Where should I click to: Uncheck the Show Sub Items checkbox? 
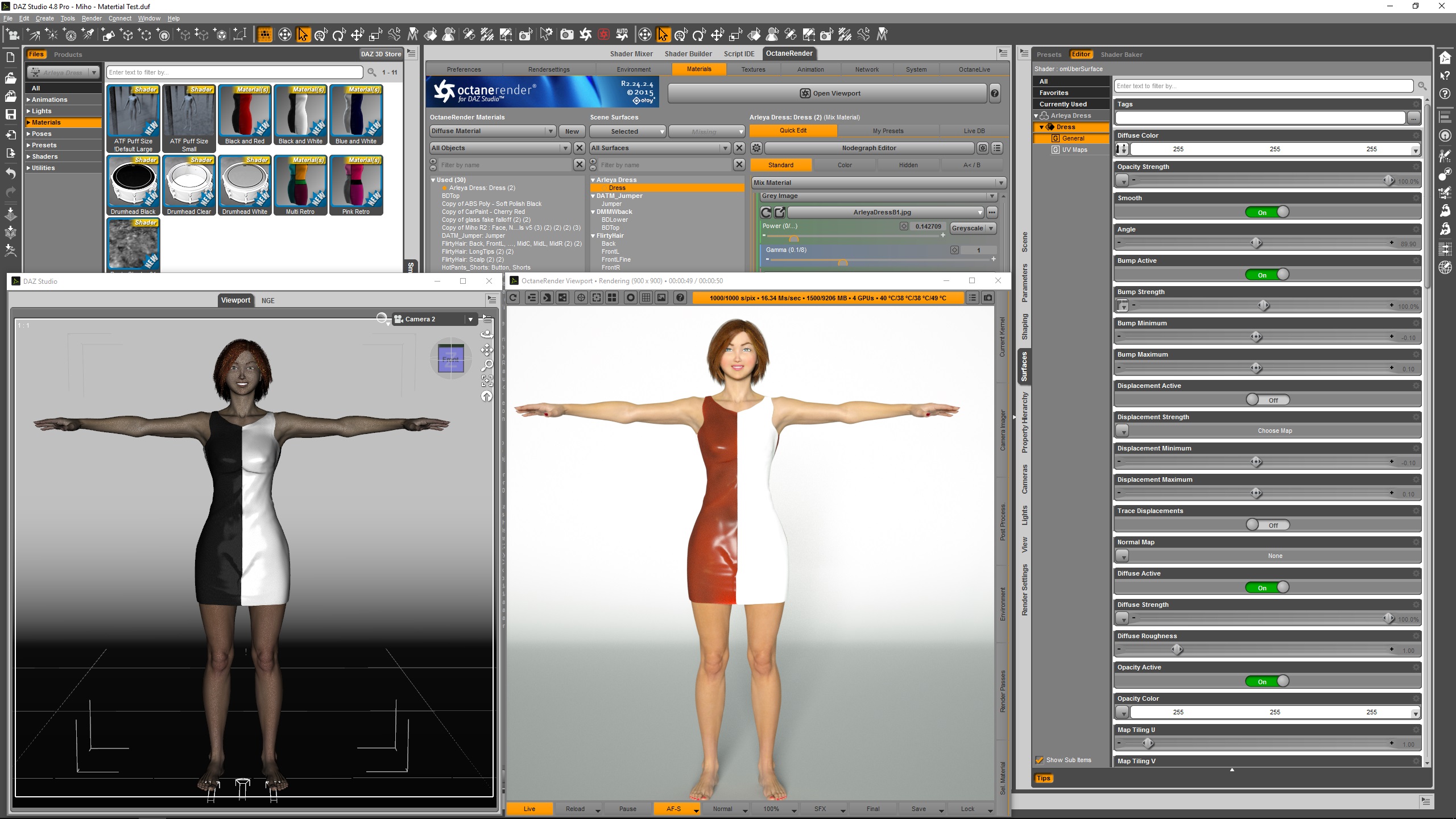(x=1040, y=760)
